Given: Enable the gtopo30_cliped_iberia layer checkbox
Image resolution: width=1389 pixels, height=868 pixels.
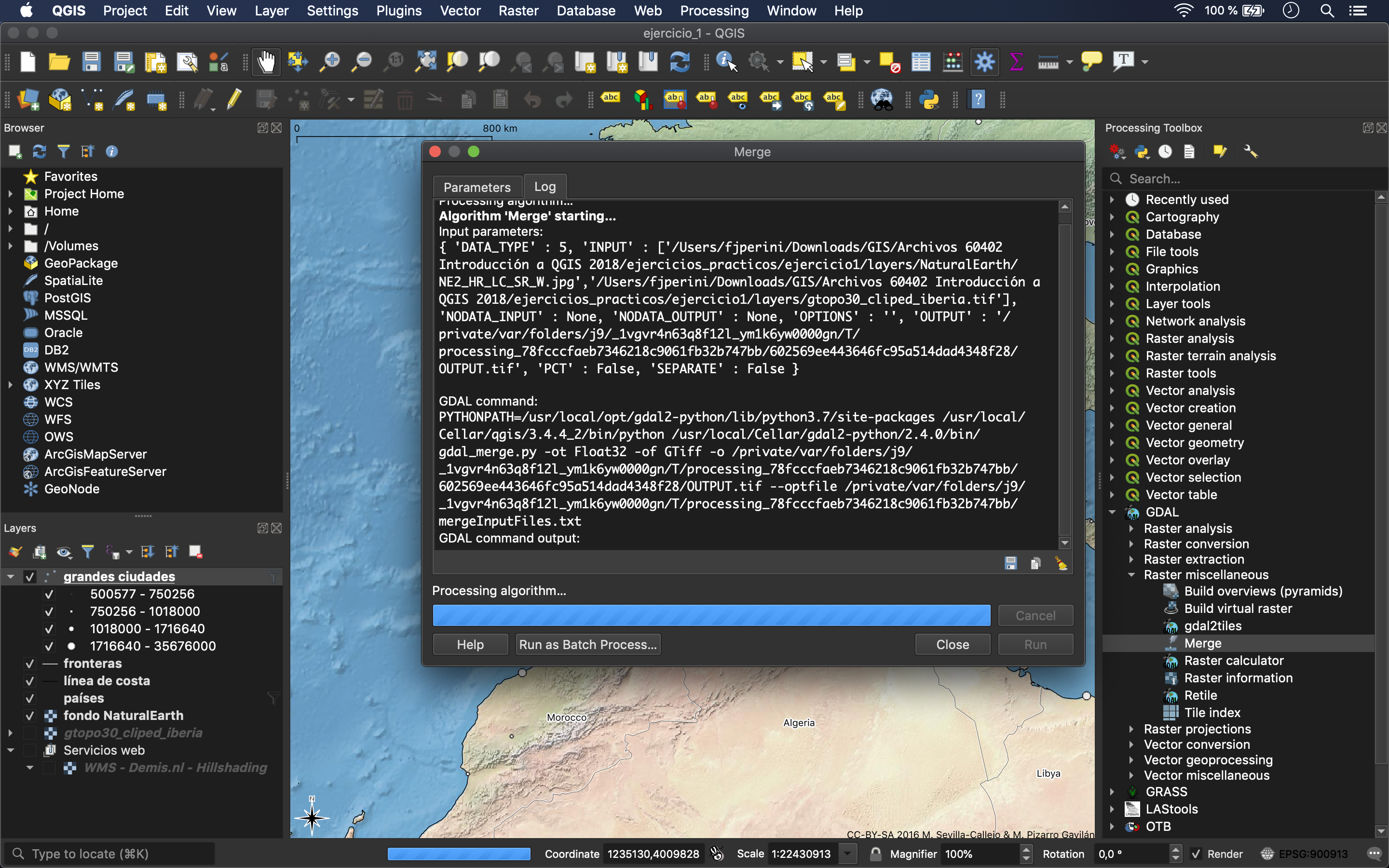Looking at the screenshot, I should [29, 733].
